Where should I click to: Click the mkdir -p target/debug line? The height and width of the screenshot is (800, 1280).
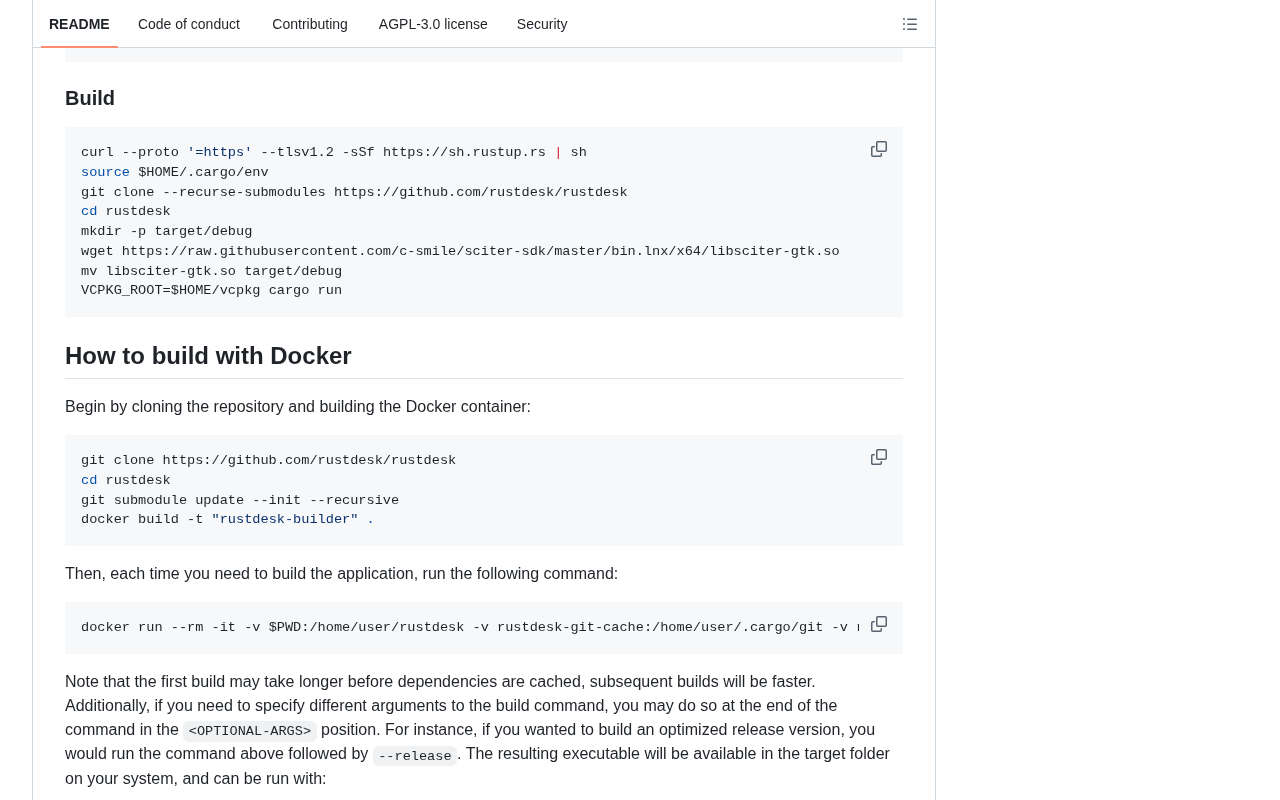167,231
